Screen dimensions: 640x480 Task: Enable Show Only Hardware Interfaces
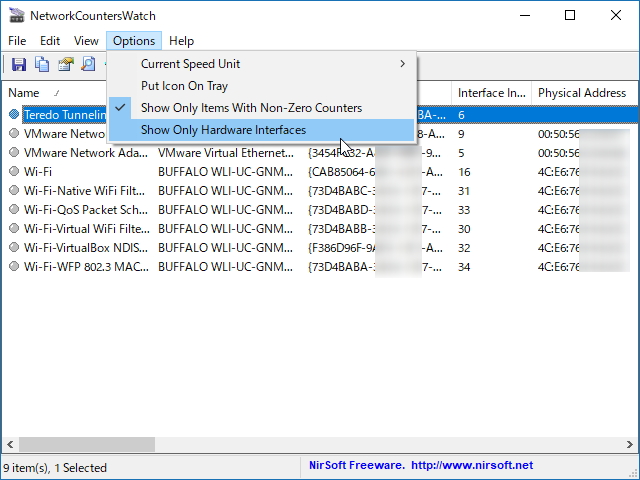[262, 130]
